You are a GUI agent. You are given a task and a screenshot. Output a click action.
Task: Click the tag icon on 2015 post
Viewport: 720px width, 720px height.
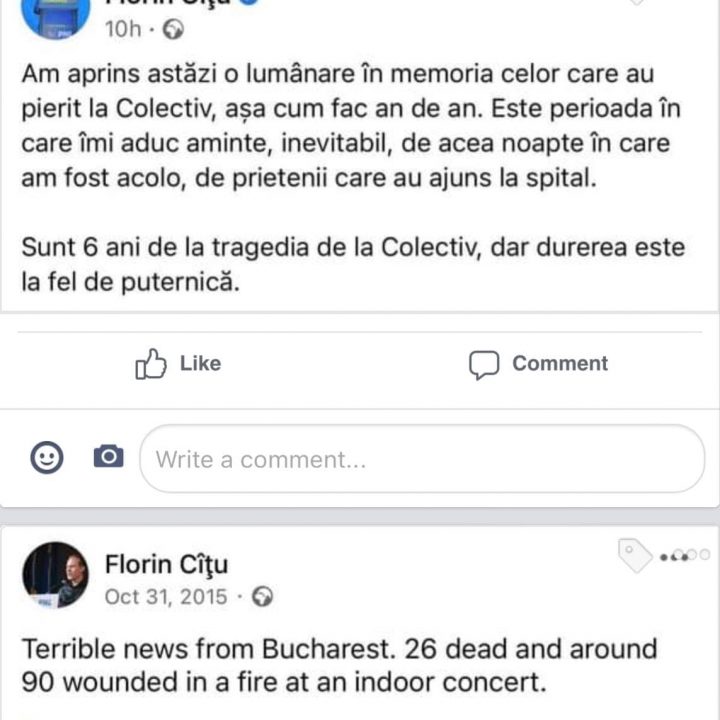coord(634,555)
